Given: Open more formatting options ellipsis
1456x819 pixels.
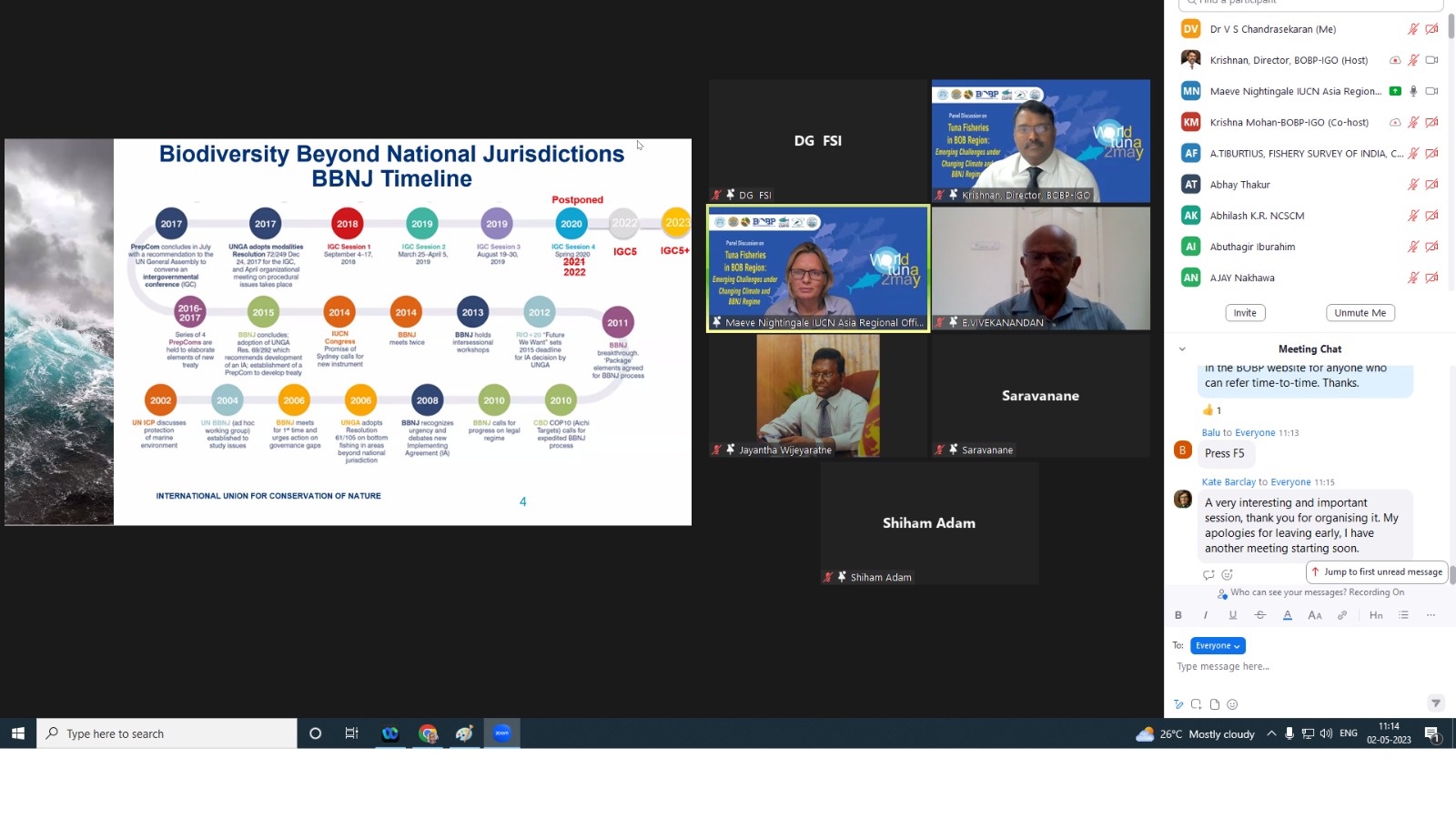Looking at the screenshot, I should click(1431, 615).
